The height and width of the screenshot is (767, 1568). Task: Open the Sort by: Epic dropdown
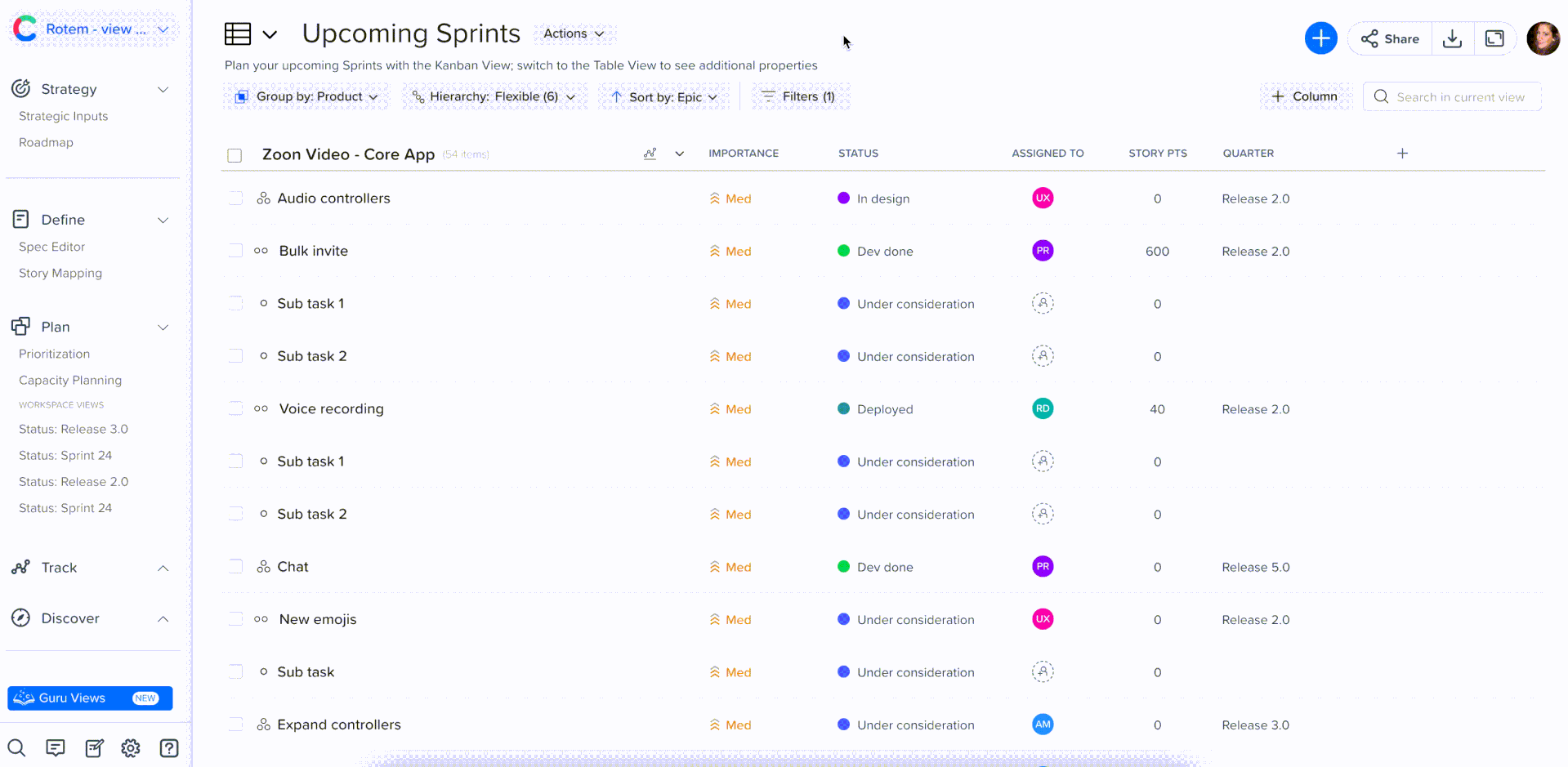(x=664, y=96)
